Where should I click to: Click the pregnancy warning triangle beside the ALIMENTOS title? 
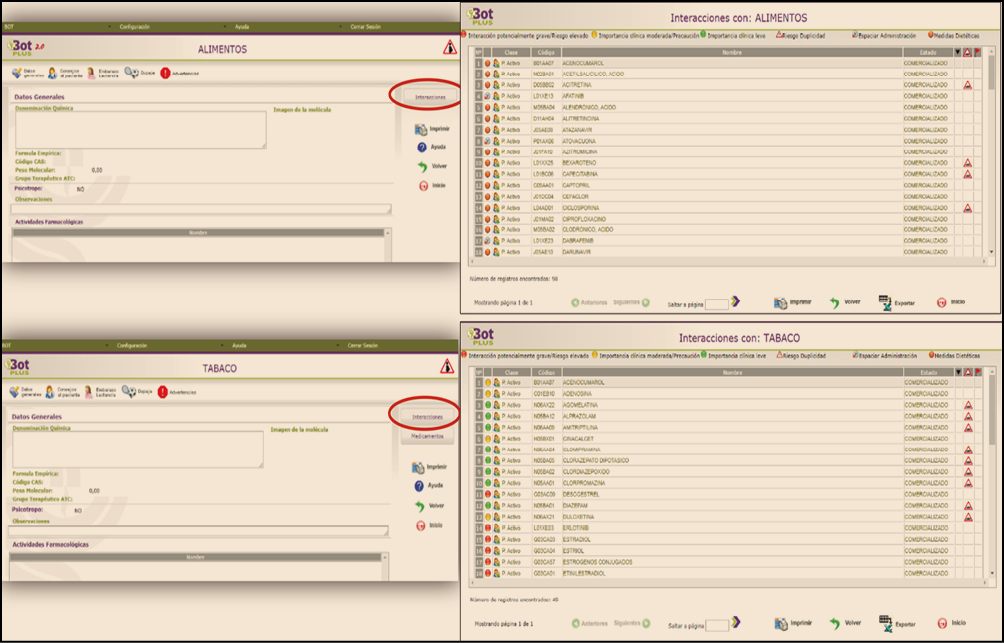[450, 48]
